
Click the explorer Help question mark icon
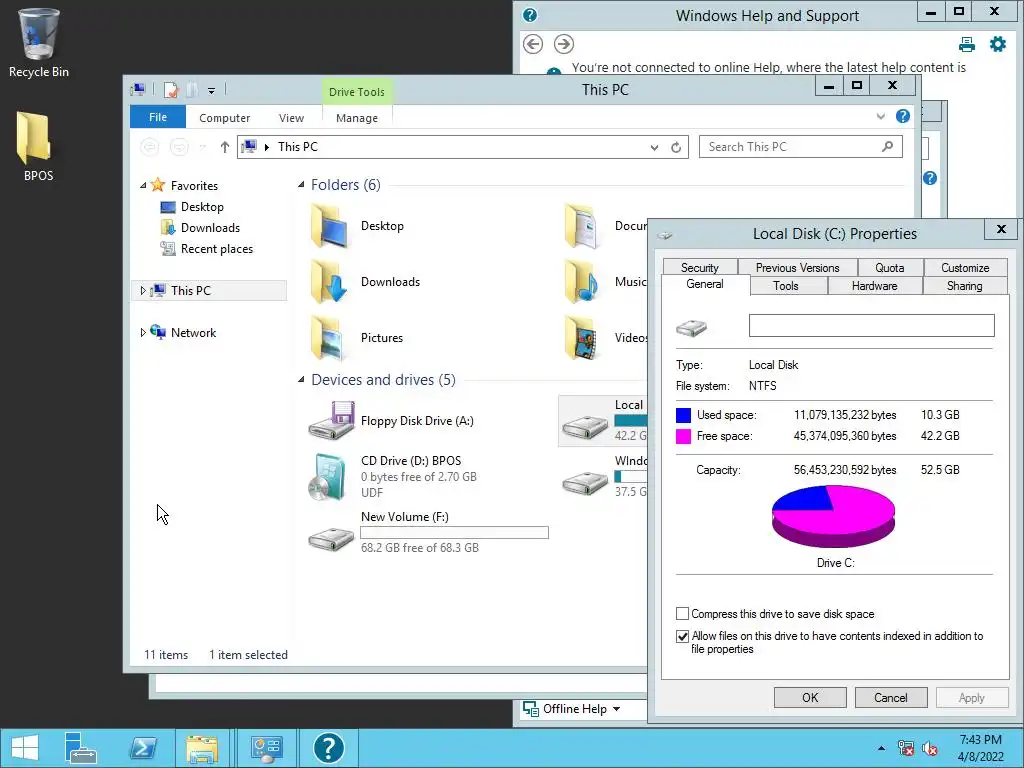click(903, 116)
